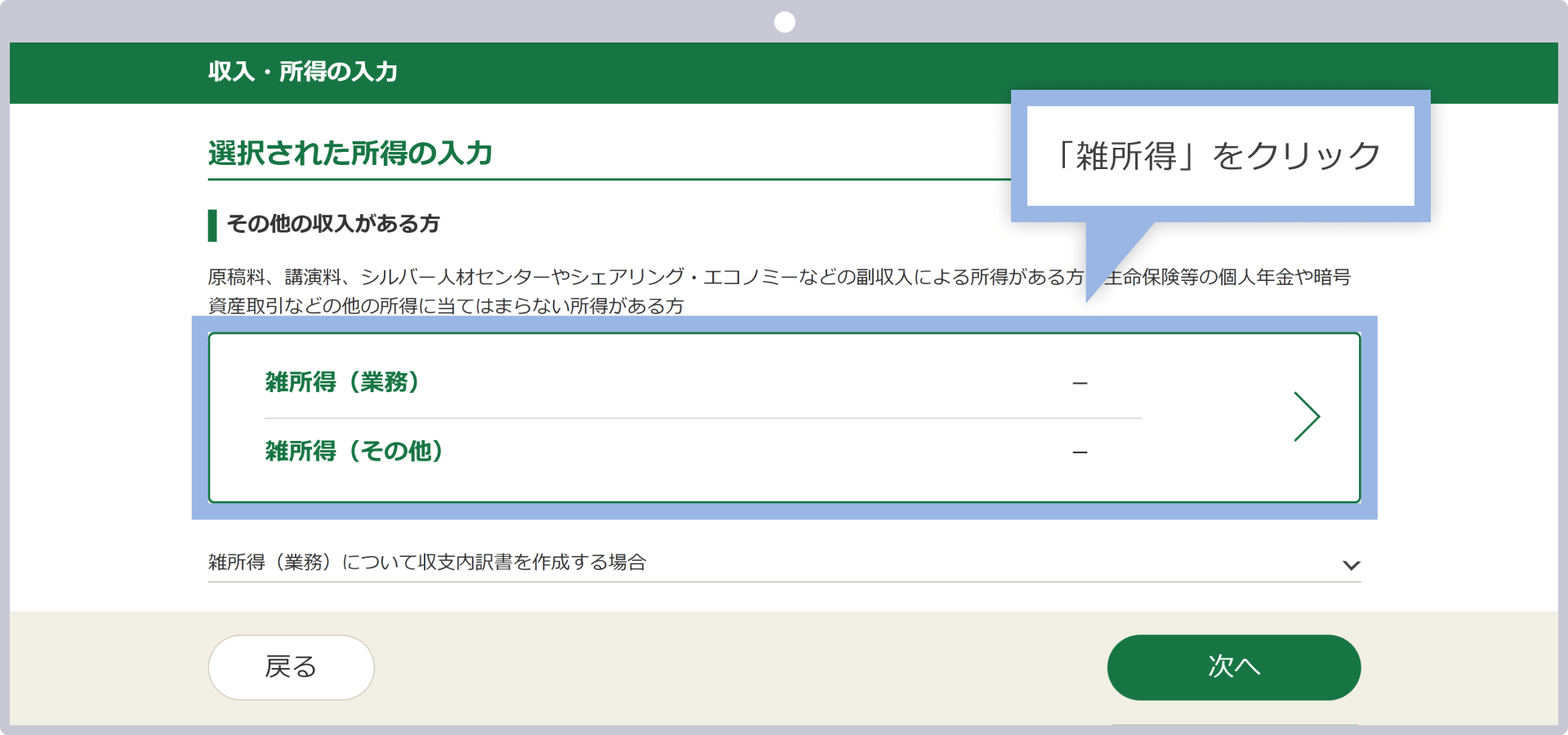
Task: Click the その他の収入がある方 subheading
Action: click(333, 224)
